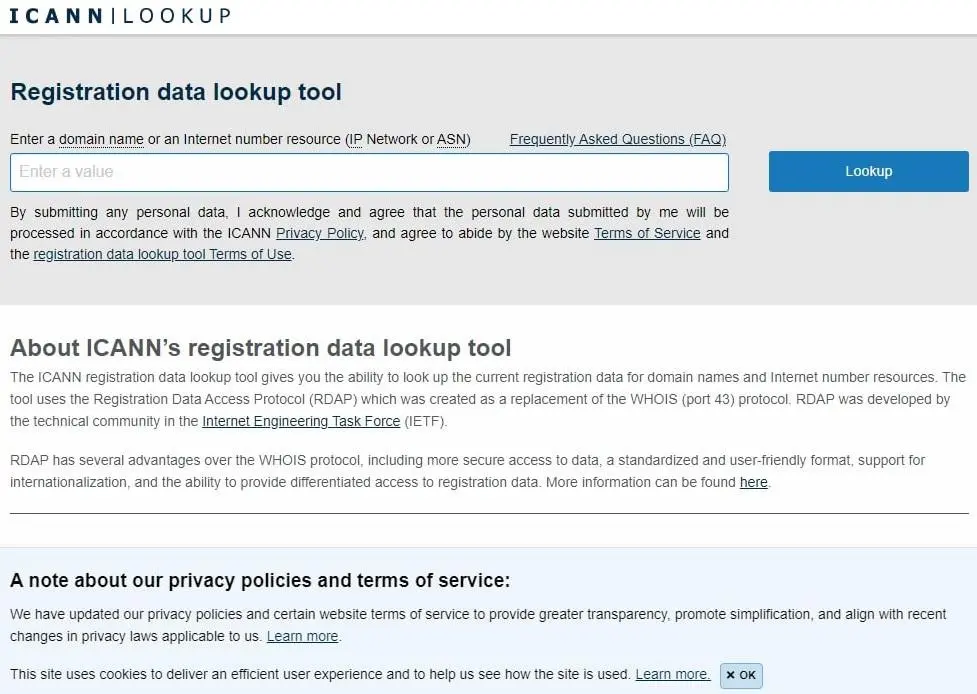Open the ICANN Privacy Policy link

pyautogui.click(x=320, y=233)
